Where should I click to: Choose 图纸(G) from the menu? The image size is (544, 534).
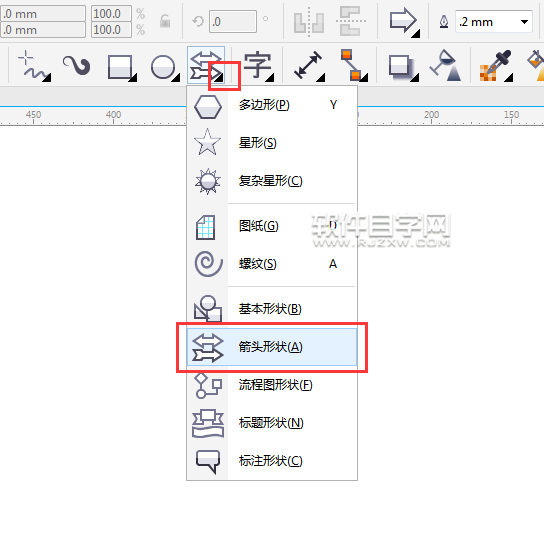[272, 226]
